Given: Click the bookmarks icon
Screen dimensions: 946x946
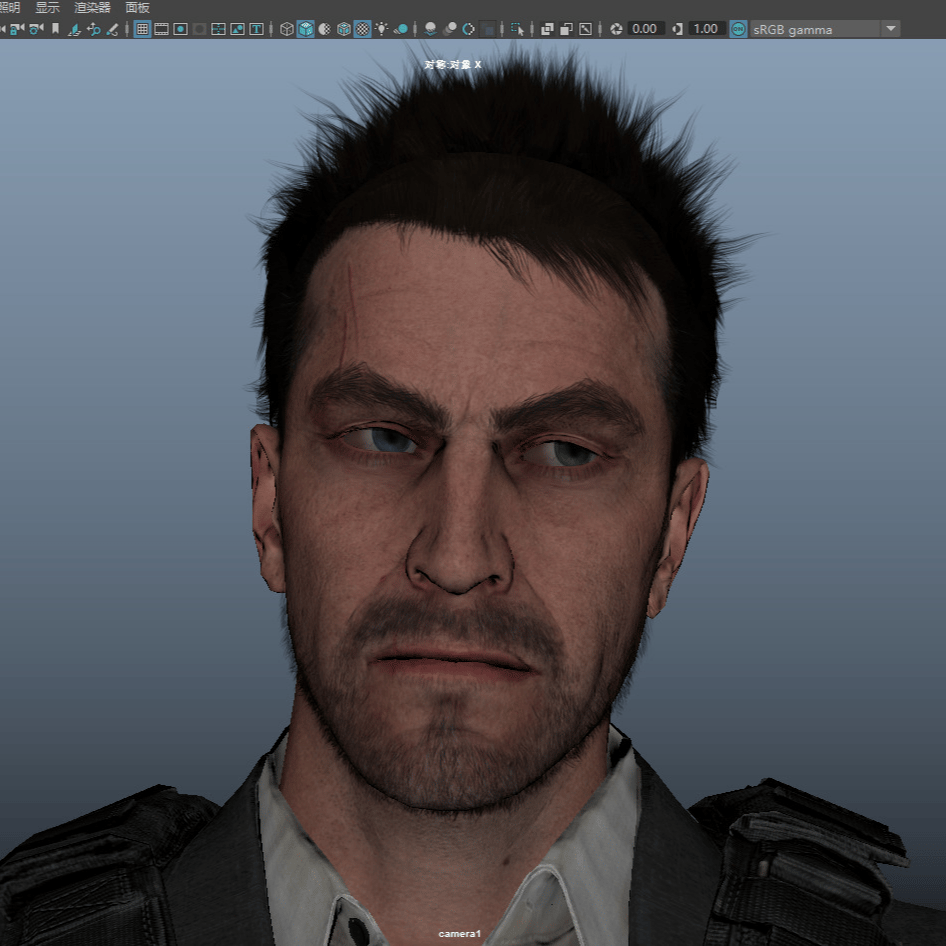Looking at the screenshot, I should pyautogui.click(x=56, y=29).
